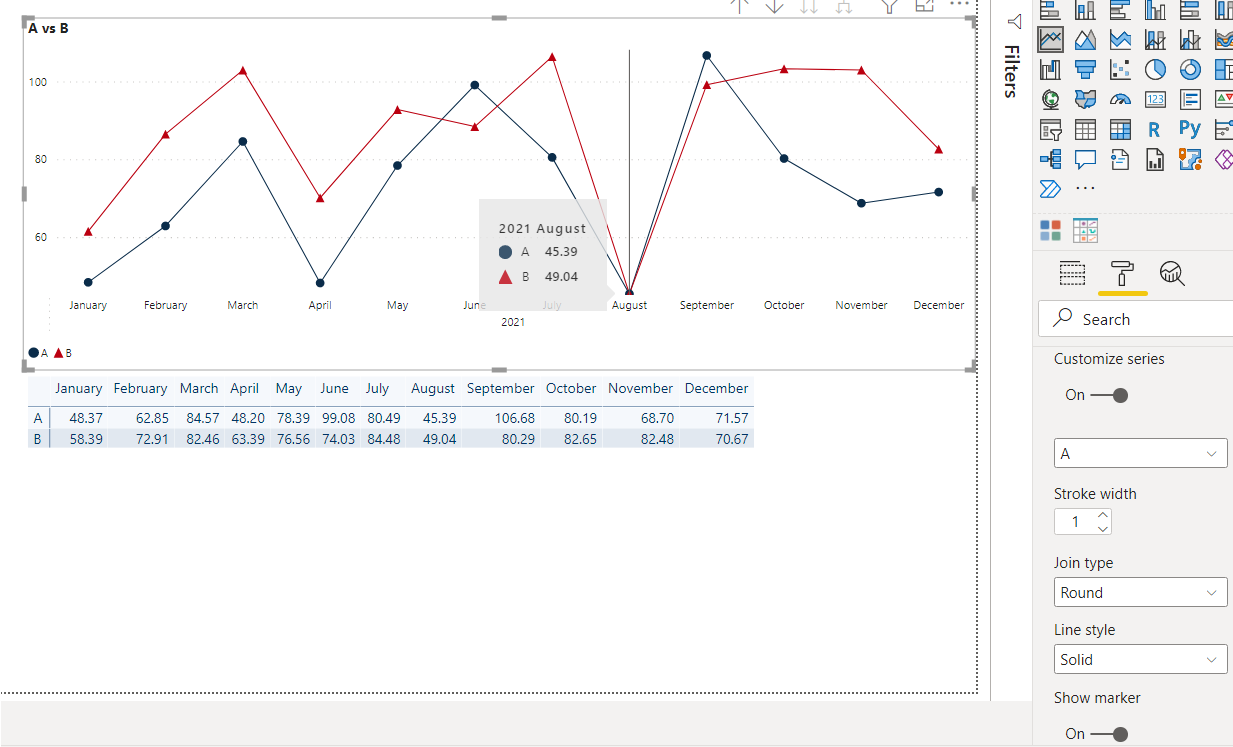Choose the Card 123 visual

pyautogui.click(x=1155, y=99)
